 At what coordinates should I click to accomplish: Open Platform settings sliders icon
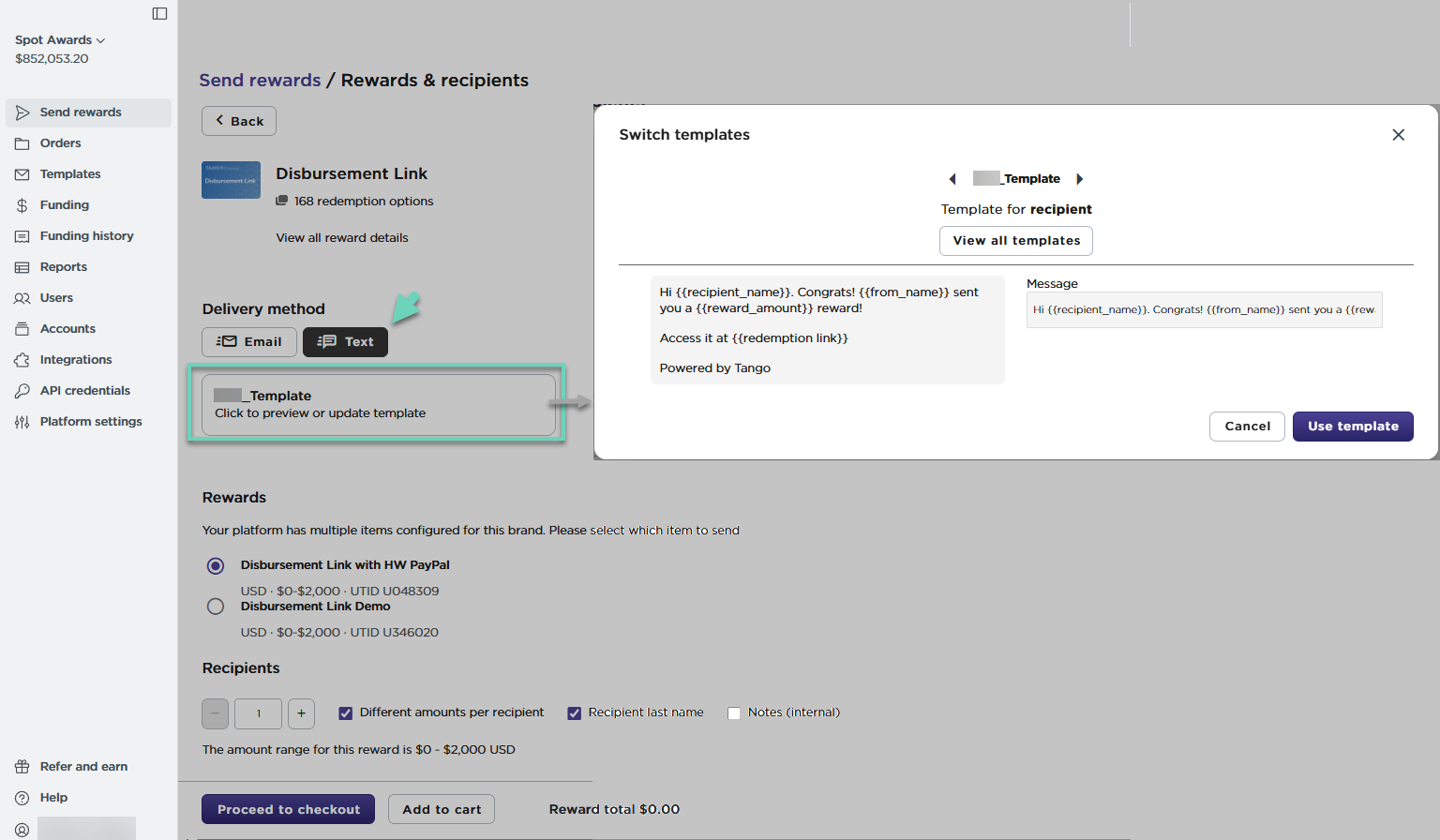coord(22,422)
